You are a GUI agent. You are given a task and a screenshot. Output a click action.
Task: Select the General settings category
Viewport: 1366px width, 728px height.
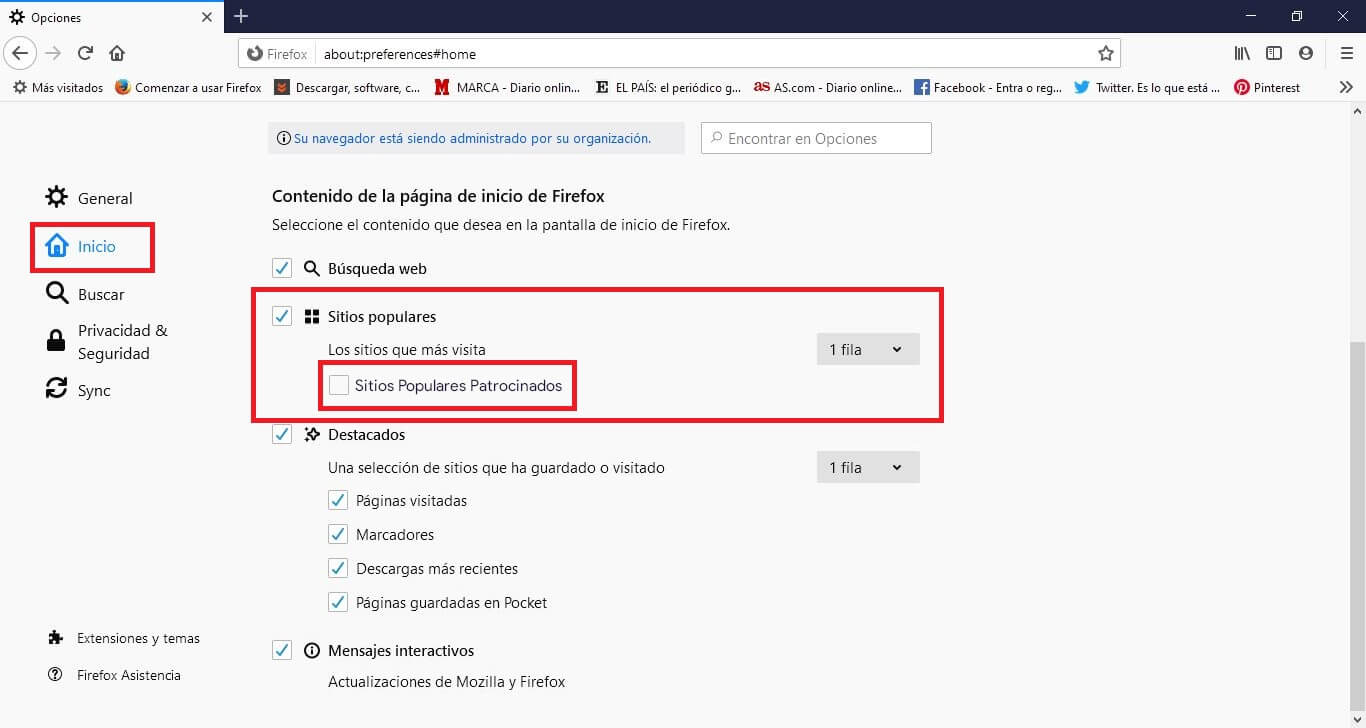pos(90,198)
